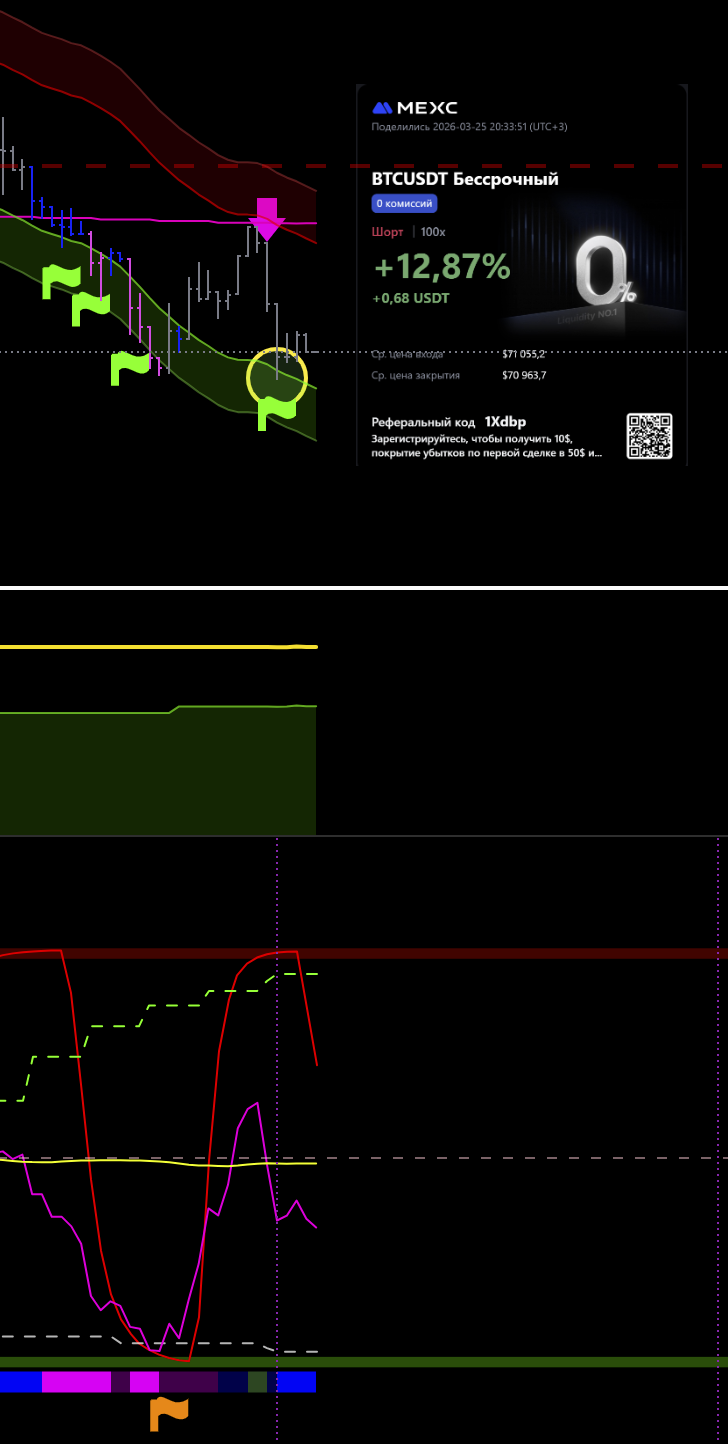Click the "0 комиссий" blue badge
Viewport: 728px width, 1444px height.
(x=404, y=204)
